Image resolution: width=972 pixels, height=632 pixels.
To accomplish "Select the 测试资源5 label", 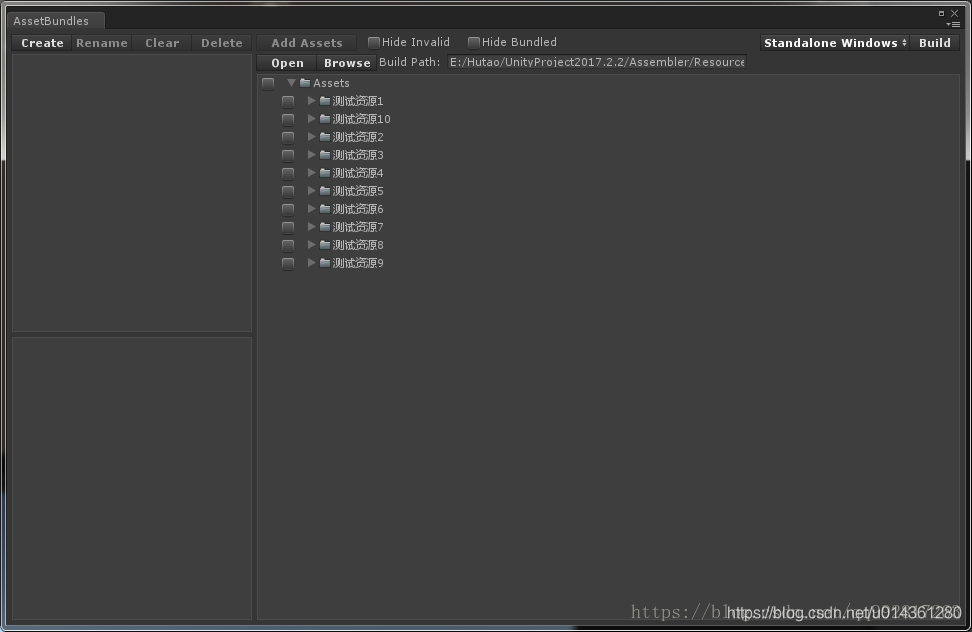I will tap(358, 191).
